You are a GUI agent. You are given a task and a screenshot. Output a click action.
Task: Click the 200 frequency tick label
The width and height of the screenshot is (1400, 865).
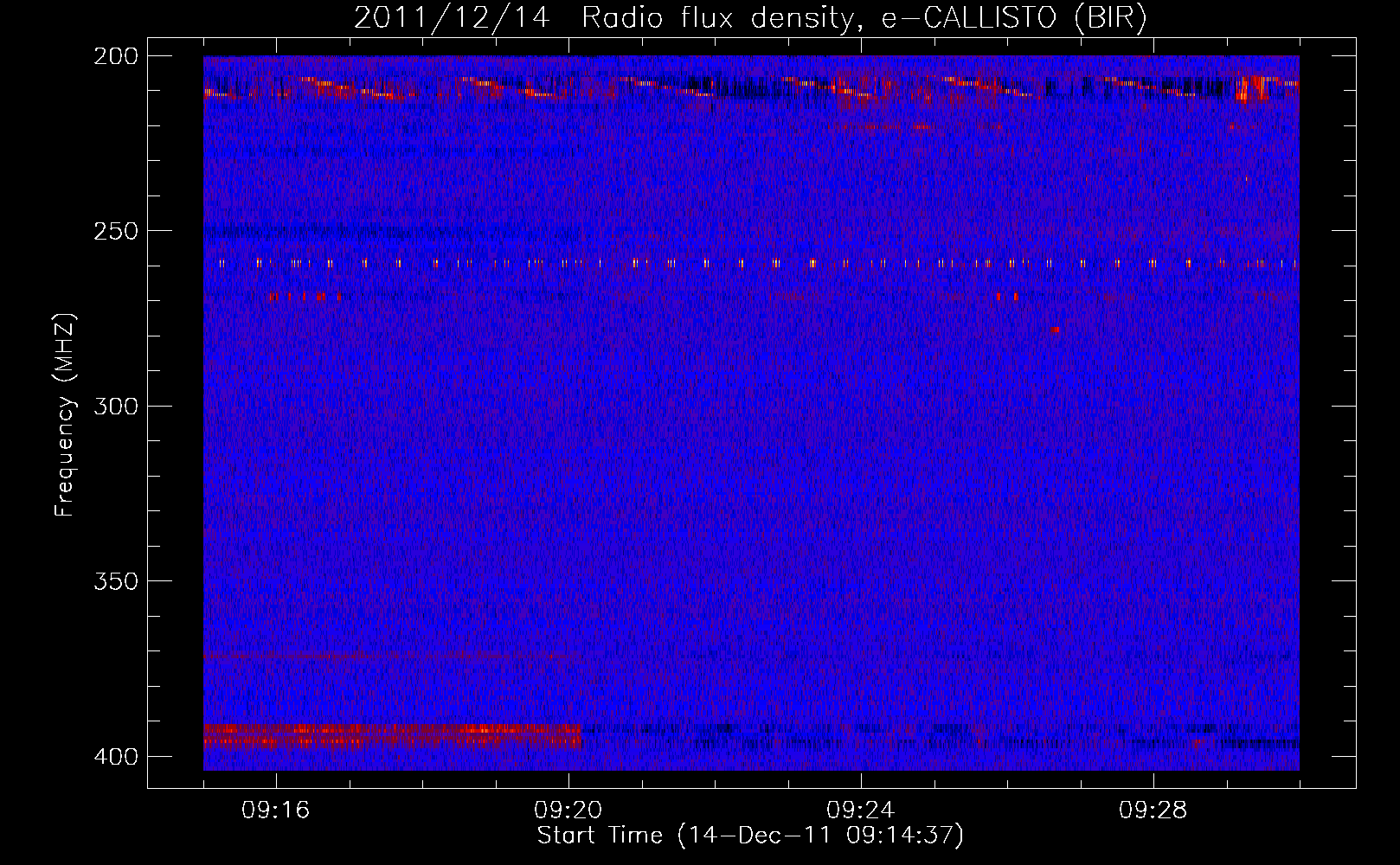point(115,56)
